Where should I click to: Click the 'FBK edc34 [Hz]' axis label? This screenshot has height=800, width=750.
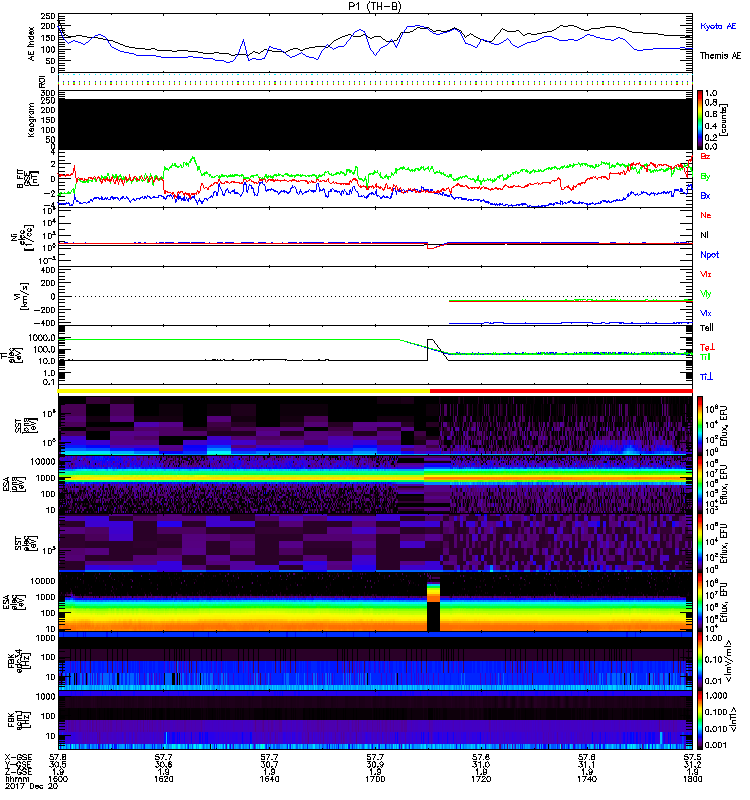[x=19, y=661]
